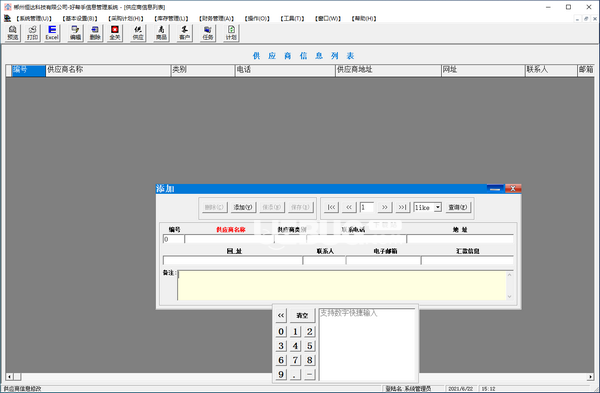Click the 网址 column header in list
Screen dimensions: 600x393
483,70
